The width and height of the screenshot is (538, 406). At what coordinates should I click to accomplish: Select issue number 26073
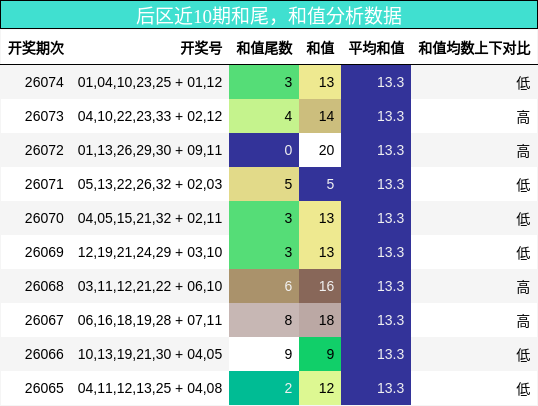point(44,116)
